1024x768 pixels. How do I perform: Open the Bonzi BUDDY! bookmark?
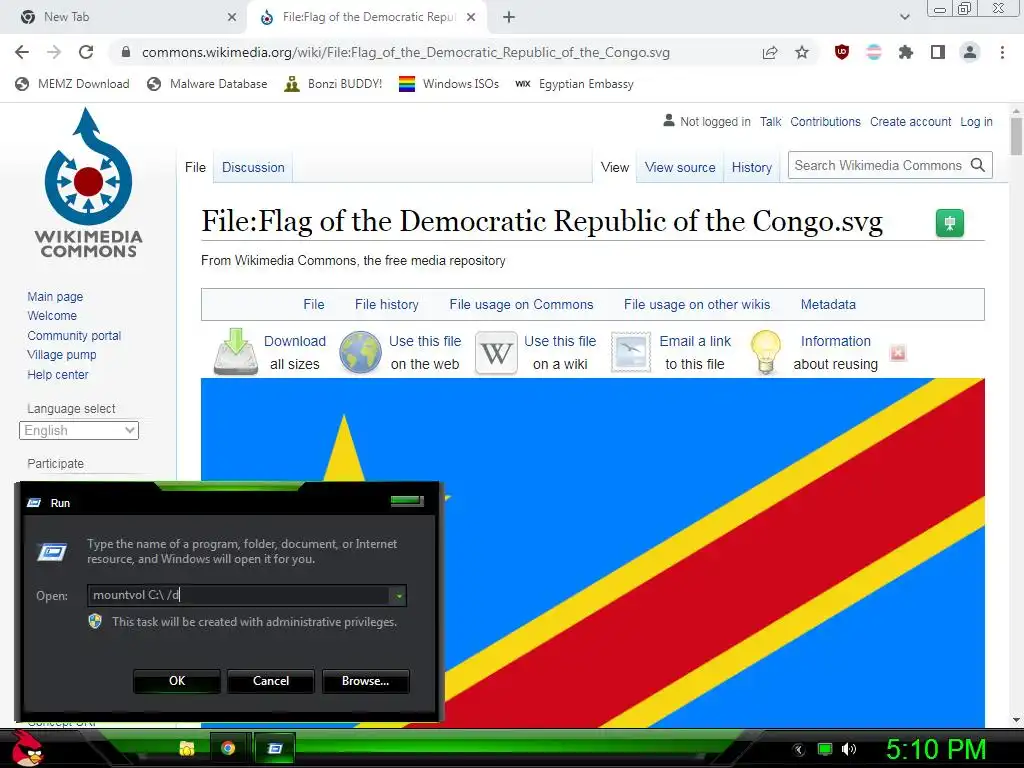tap(333, 84)
